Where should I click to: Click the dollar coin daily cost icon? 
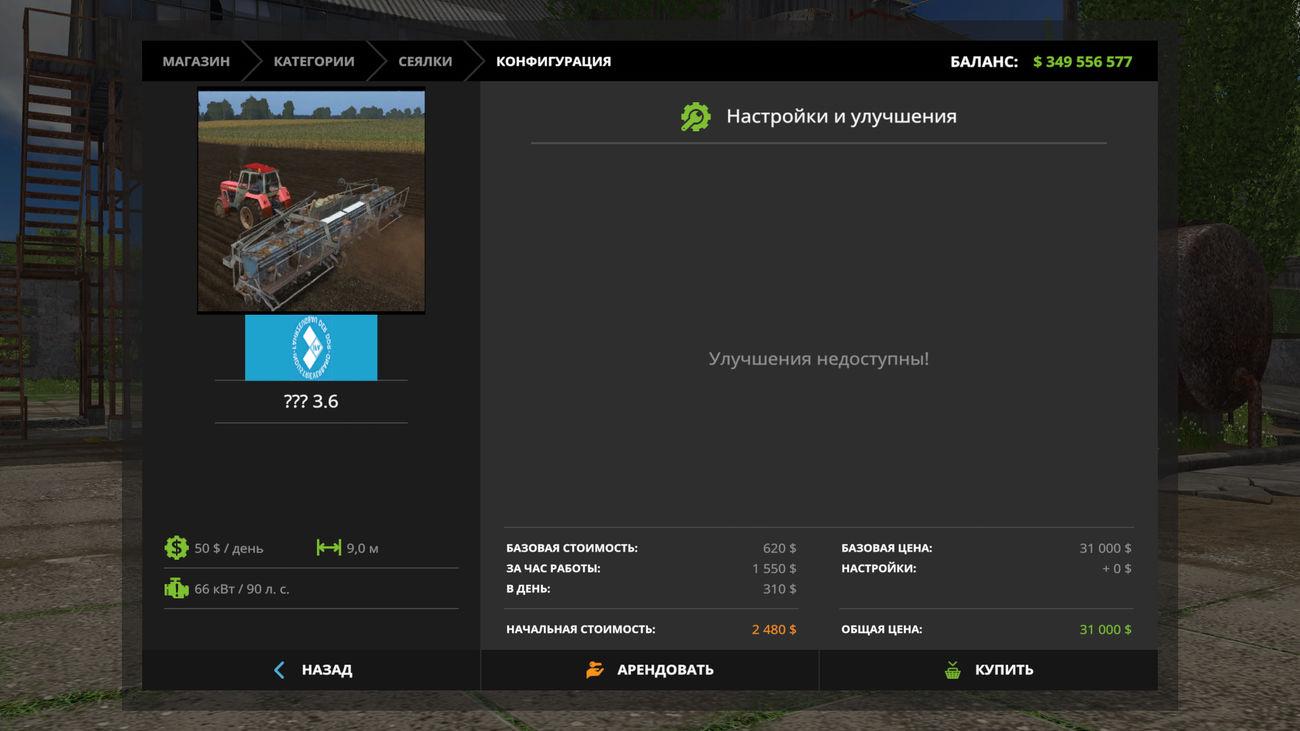(176, 548)
